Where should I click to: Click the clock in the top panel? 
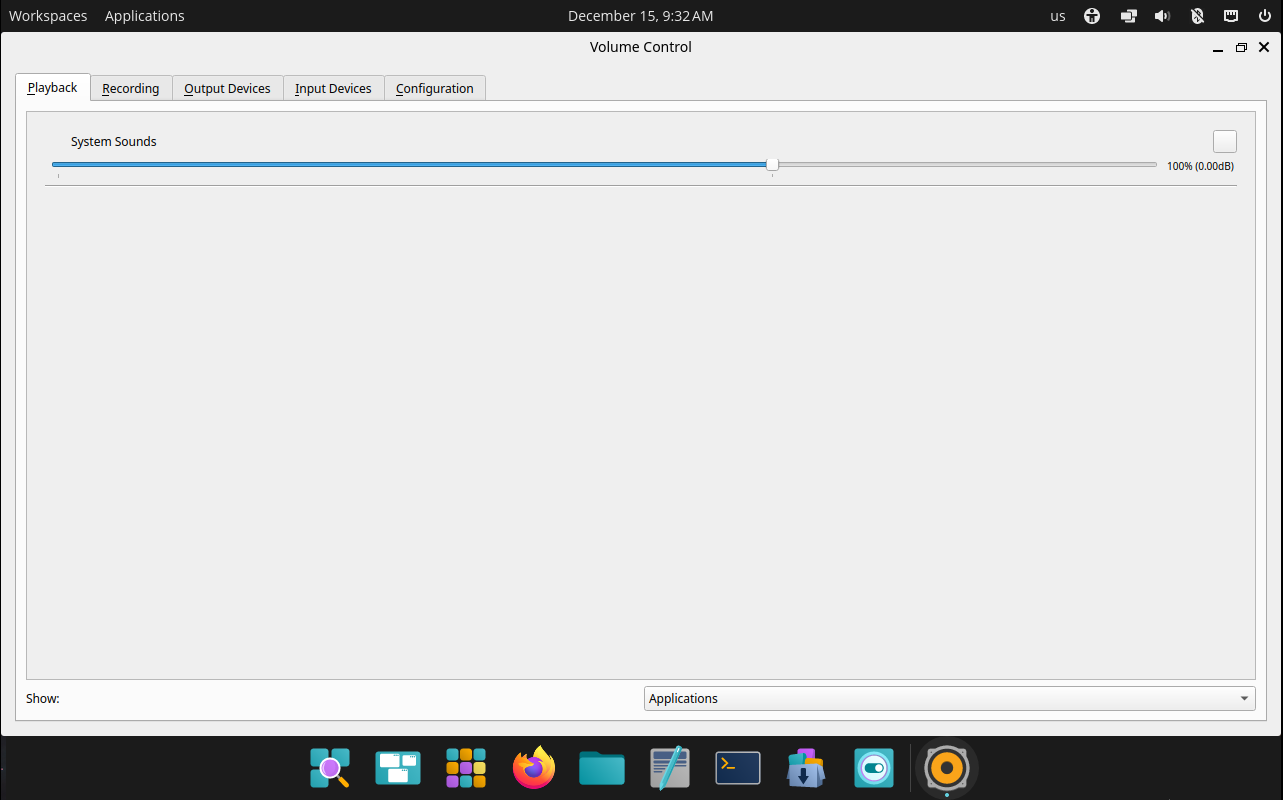[640, 16]
